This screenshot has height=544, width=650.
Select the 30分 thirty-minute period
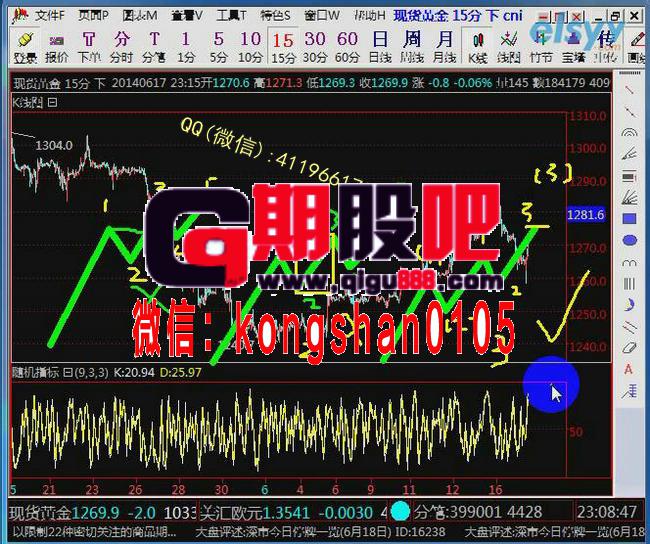[x=315, y=48]
